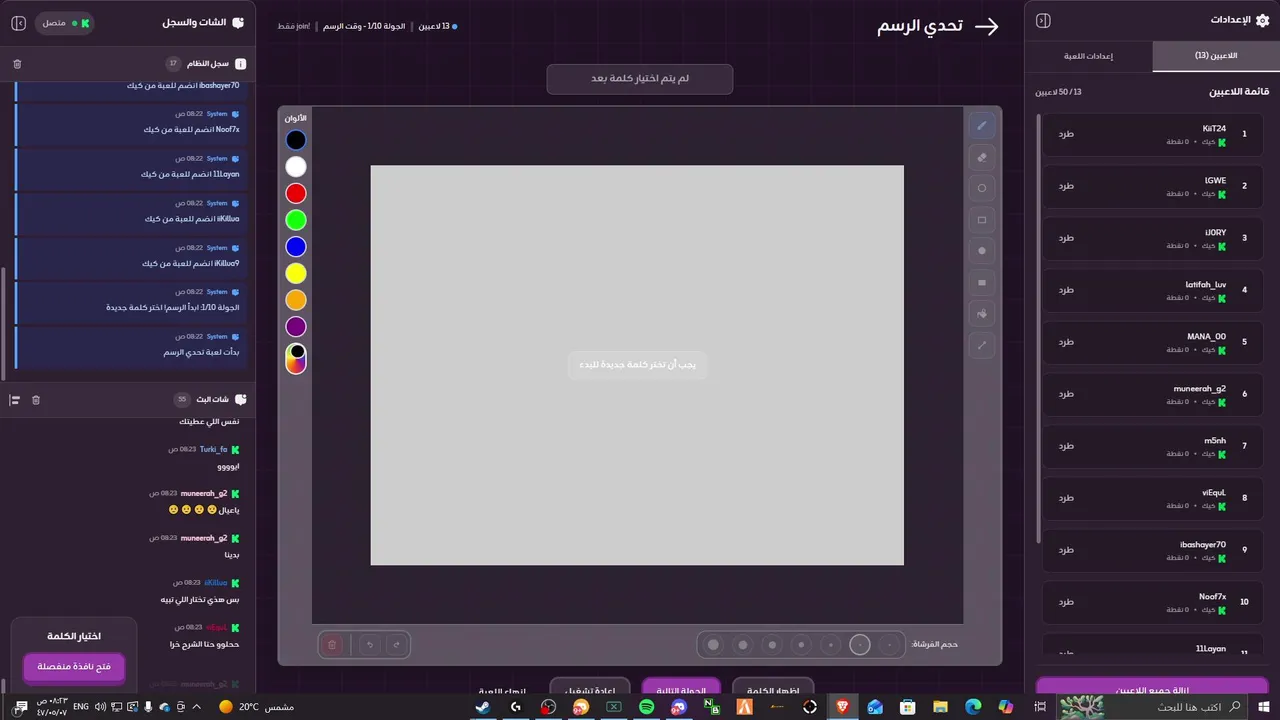The height and width of the screenshot is (720, 1280).
Task: Collapse the chat and log sidebar
Action: pyautogui.click(x=18, y=22)
